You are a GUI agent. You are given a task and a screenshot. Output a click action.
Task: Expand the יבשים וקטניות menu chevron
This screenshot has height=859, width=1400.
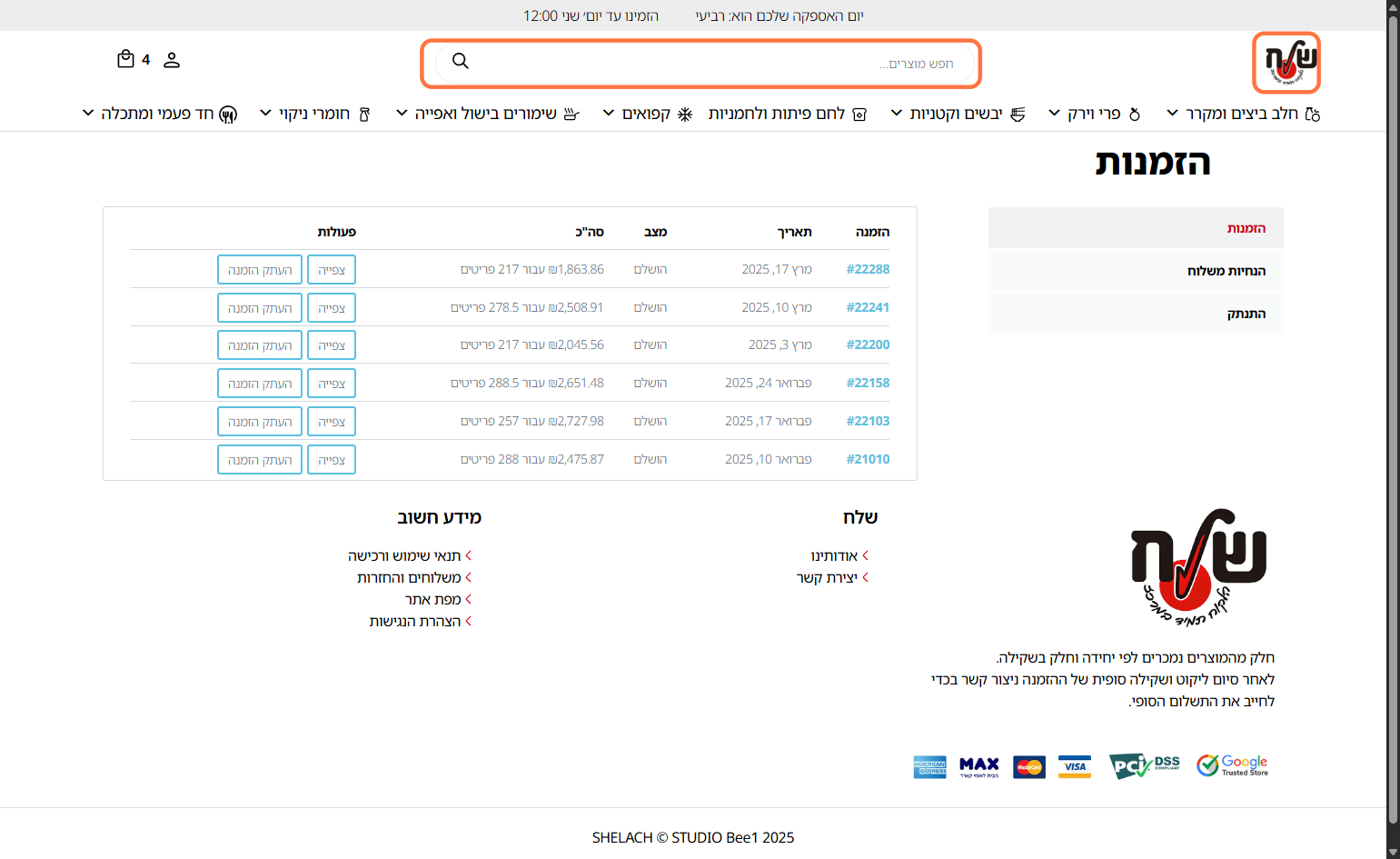[x=897, y=113]
